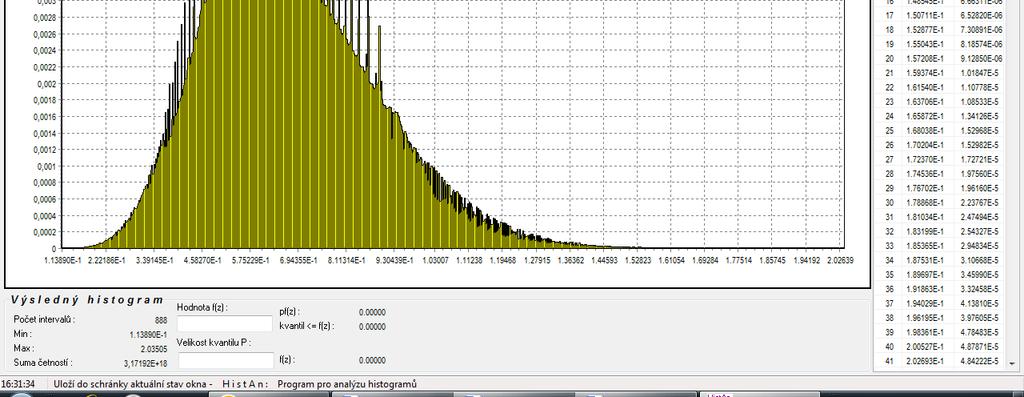Click the kvantil <= f(z) result value
The height and width of the screenshot is (397, 1024).
pos(372,326)
